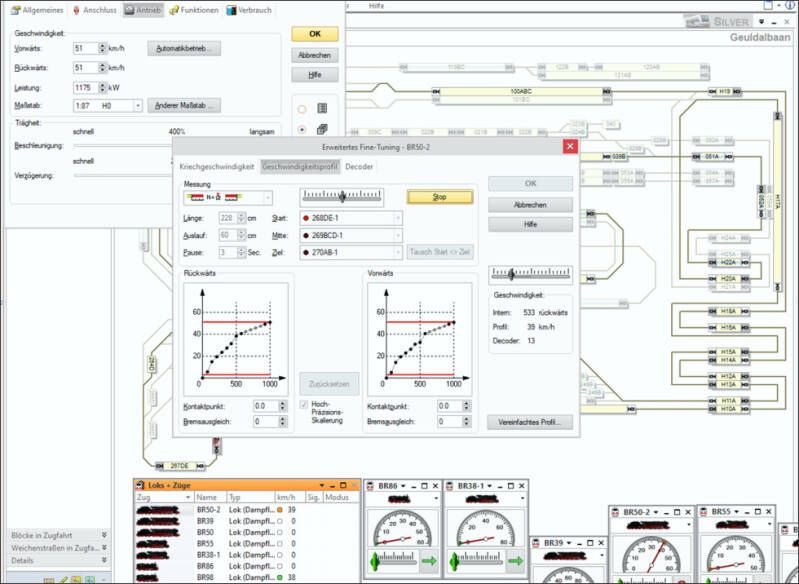Click BR38-1 window locomotive icon
799x584 pixels.
point(449,486)
